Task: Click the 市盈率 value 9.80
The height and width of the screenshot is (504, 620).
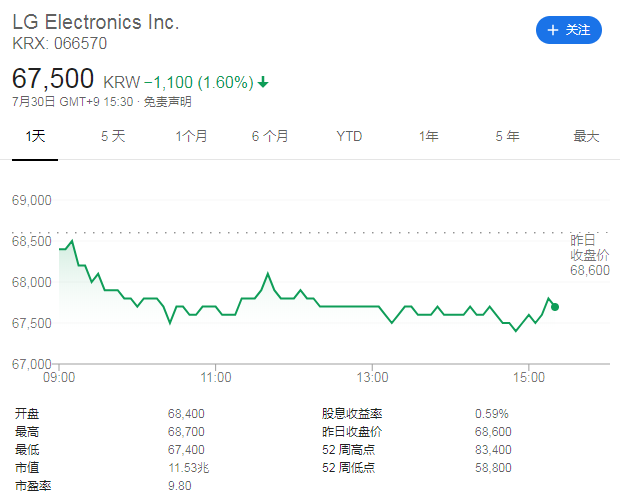Action: pyautogui.click(x=179, y=486)
